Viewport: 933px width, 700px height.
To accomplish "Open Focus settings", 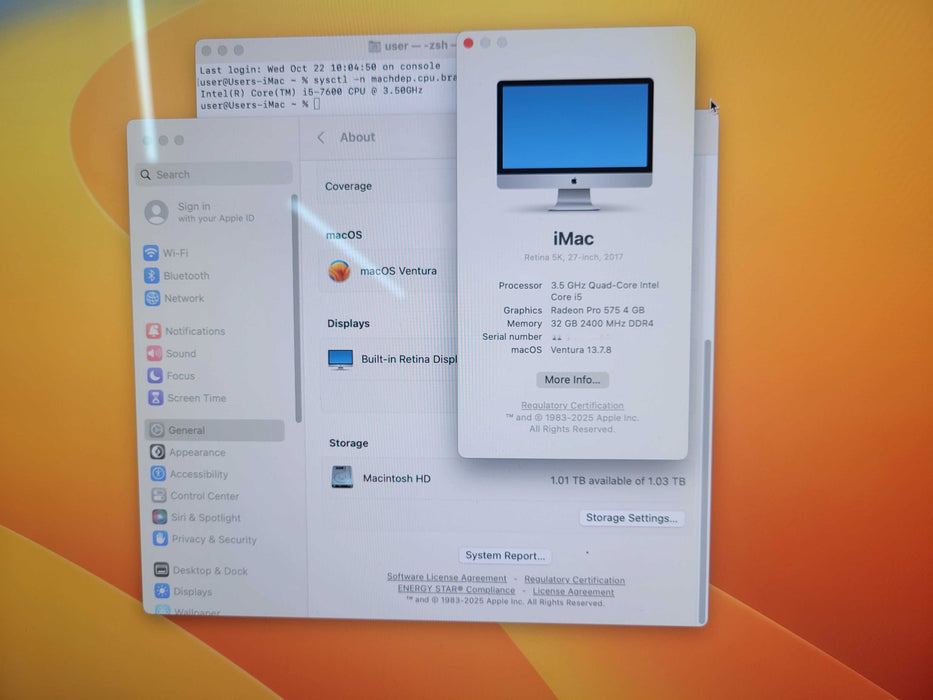I will (x=180, y=376).
